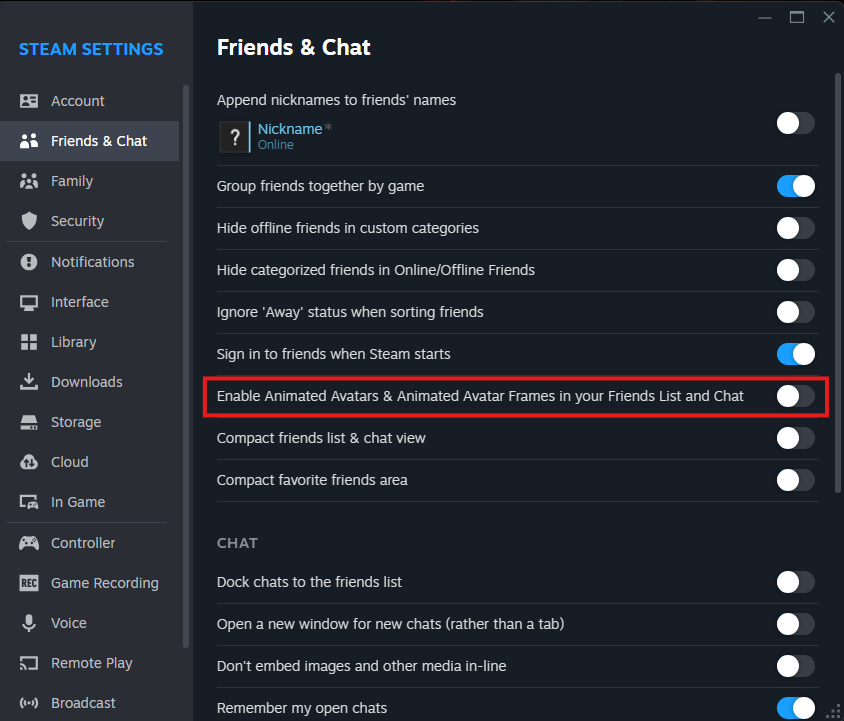
Task: Open the Downloads arrow icon
Action: coord(29,382)
